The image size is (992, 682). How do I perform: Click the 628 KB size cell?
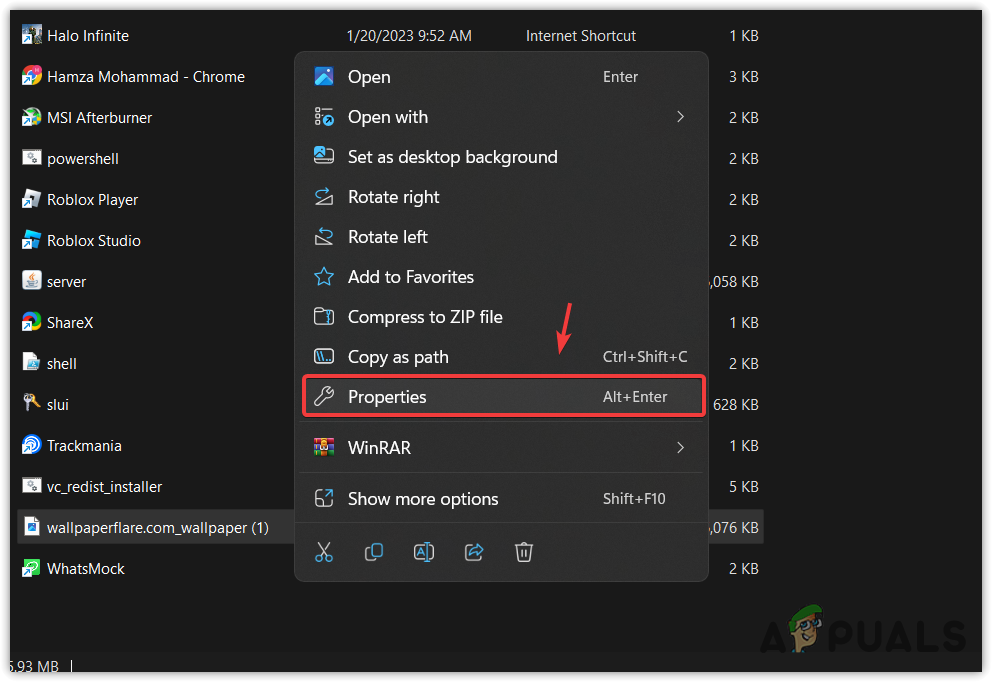735,405
